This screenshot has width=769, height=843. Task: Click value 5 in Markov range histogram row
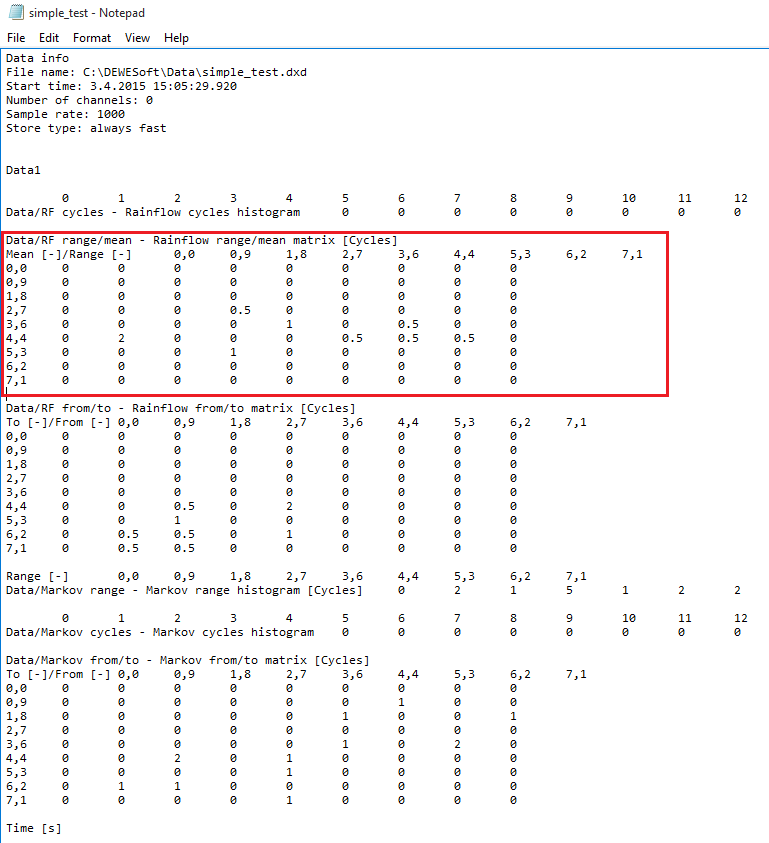coord(569,590)
